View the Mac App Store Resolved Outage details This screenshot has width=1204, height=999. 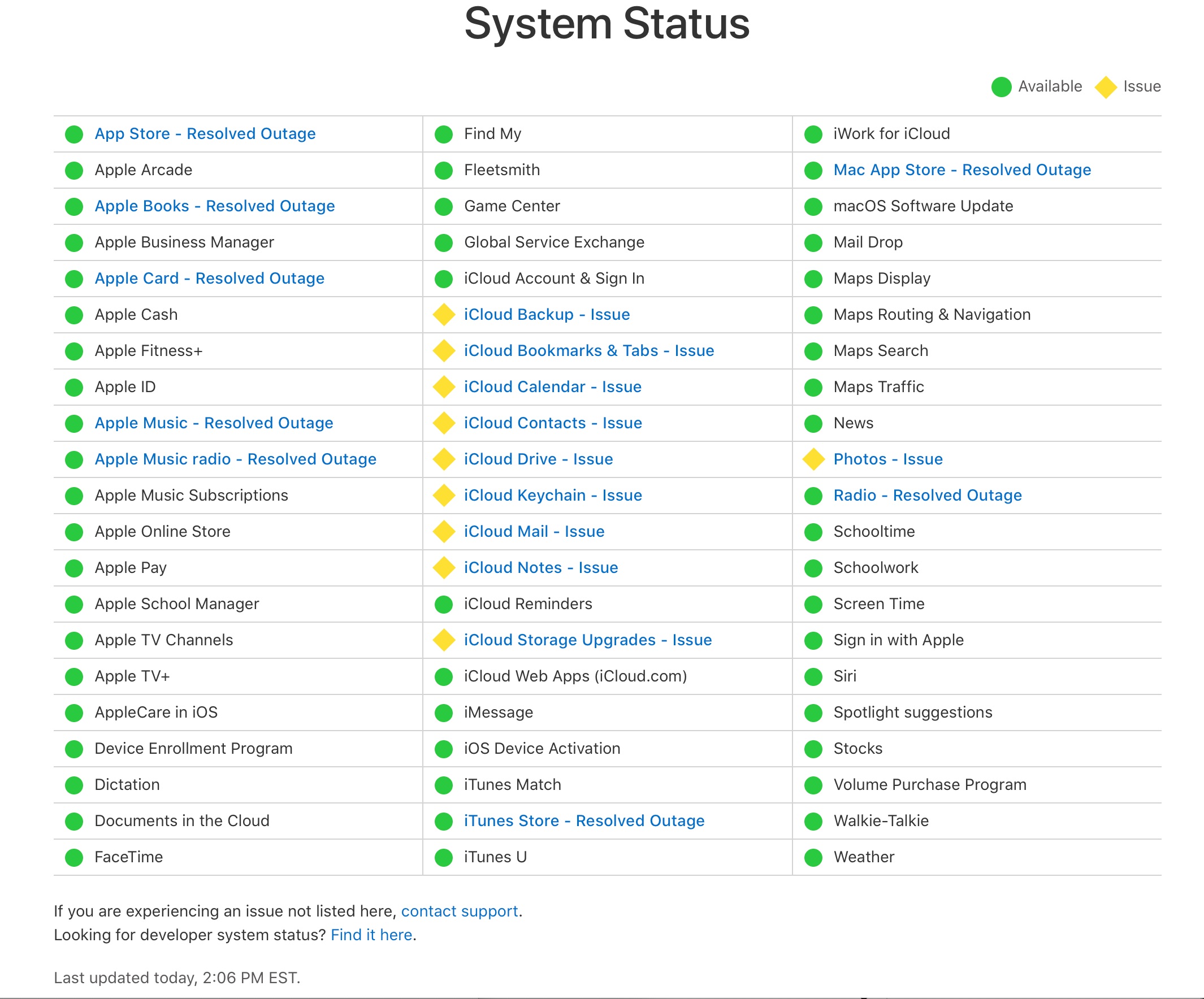963,170
